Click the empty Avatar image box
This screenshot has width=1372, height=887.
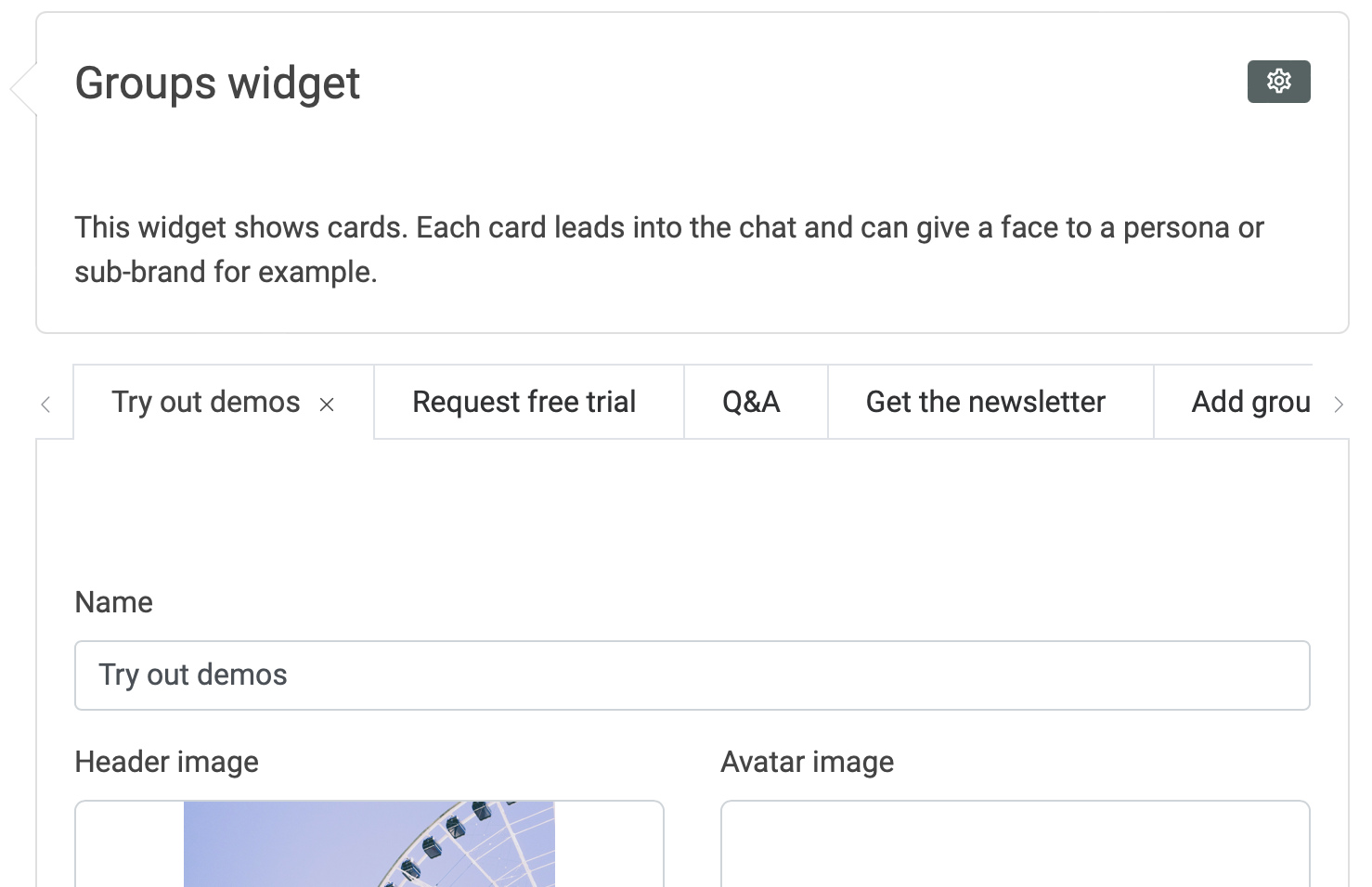tap(1015, 844)
